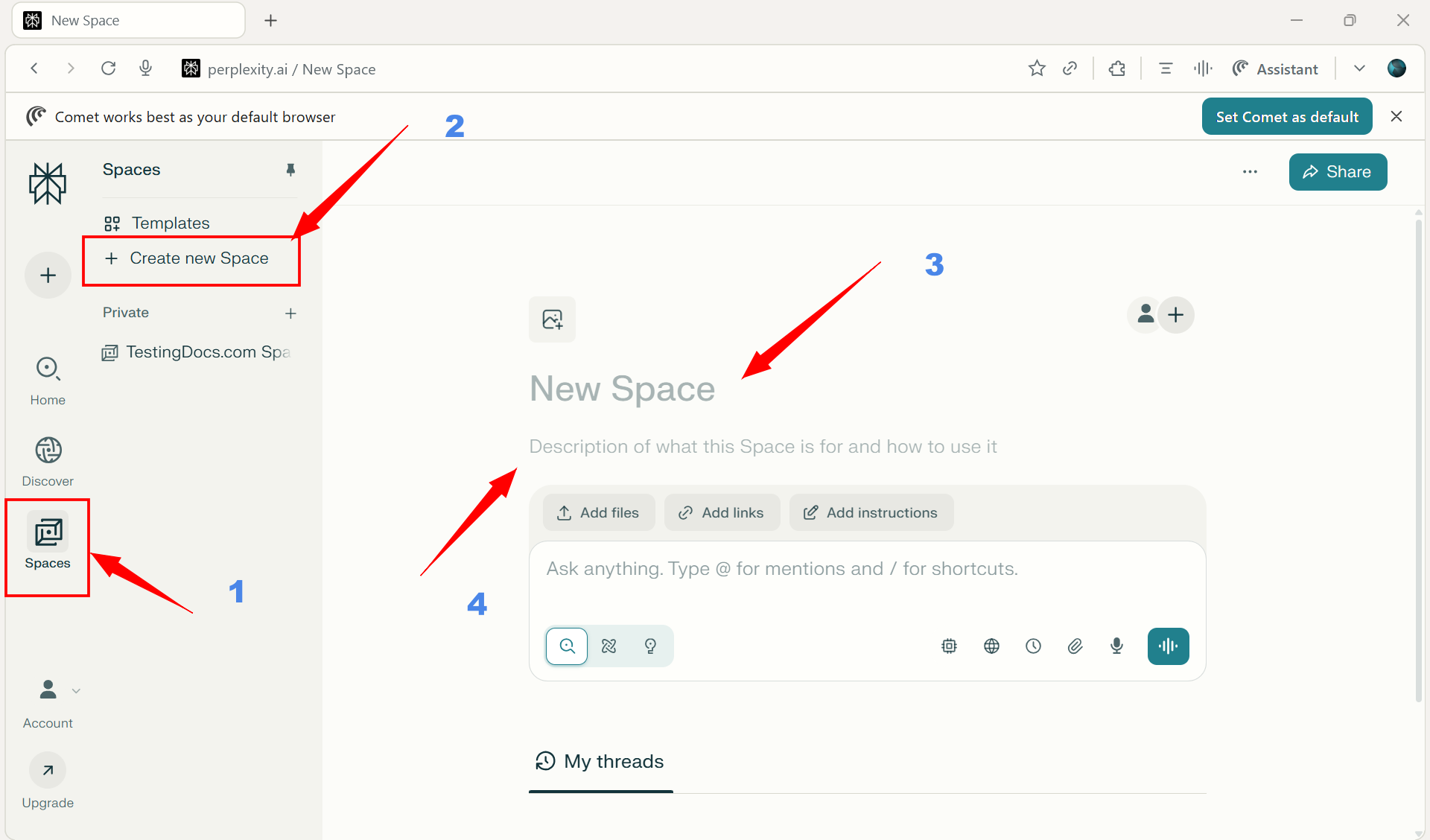Viewport: 1430px width, 840px height.
Task: Open the browser toolbar chevron dropdown
Action: coord(1359,69)
